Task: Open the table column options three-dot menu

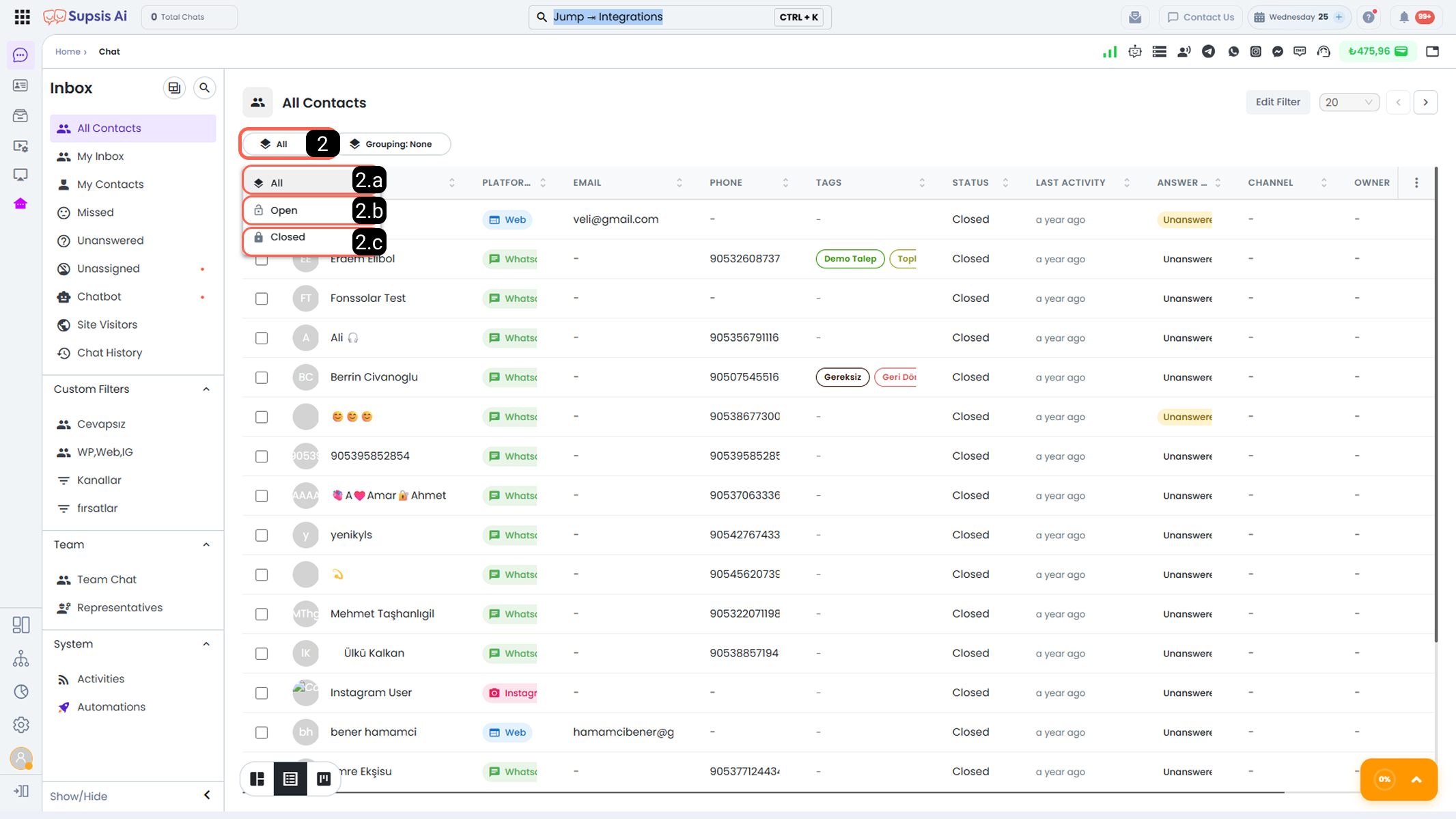Action: coord(1416,183)
